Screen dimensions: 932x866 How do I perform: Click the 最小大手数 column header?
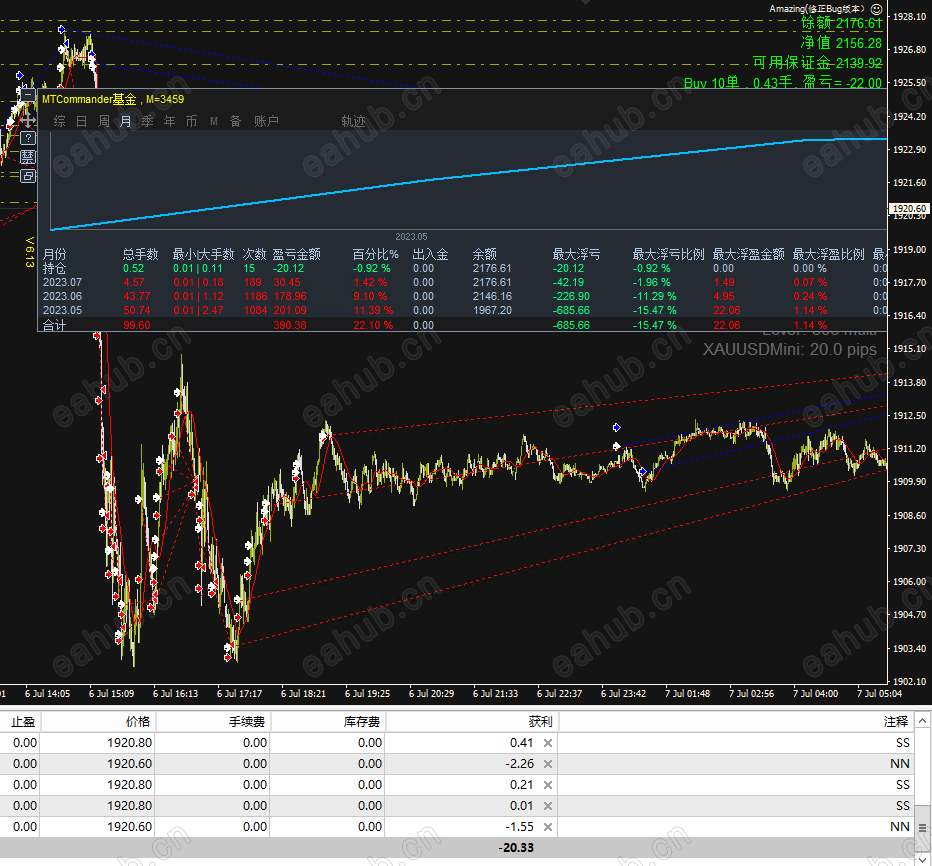point(203,254)
